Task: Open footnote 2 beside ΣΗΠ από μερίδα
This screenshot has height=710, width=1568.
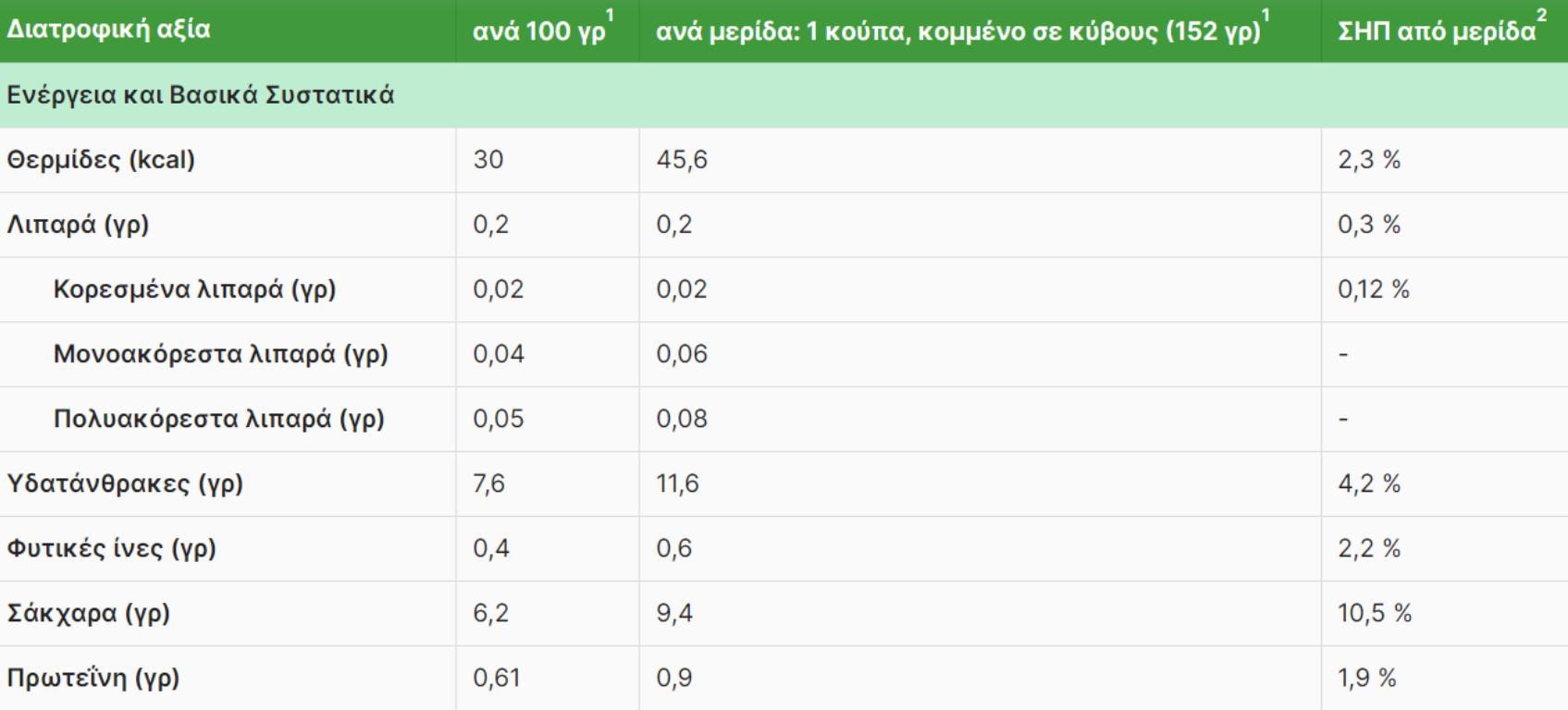Action: click(1541, 16)
